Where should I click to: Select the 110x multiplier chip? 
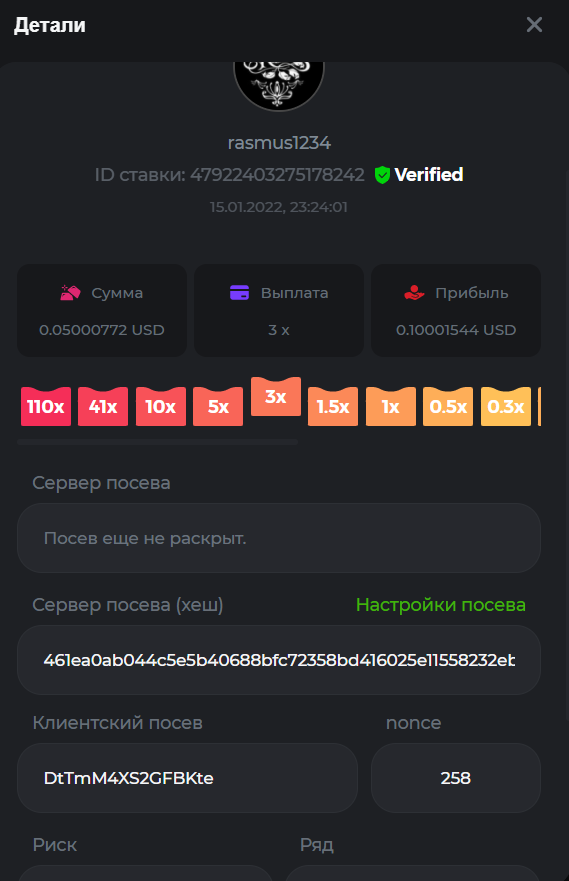click(46, 406)
